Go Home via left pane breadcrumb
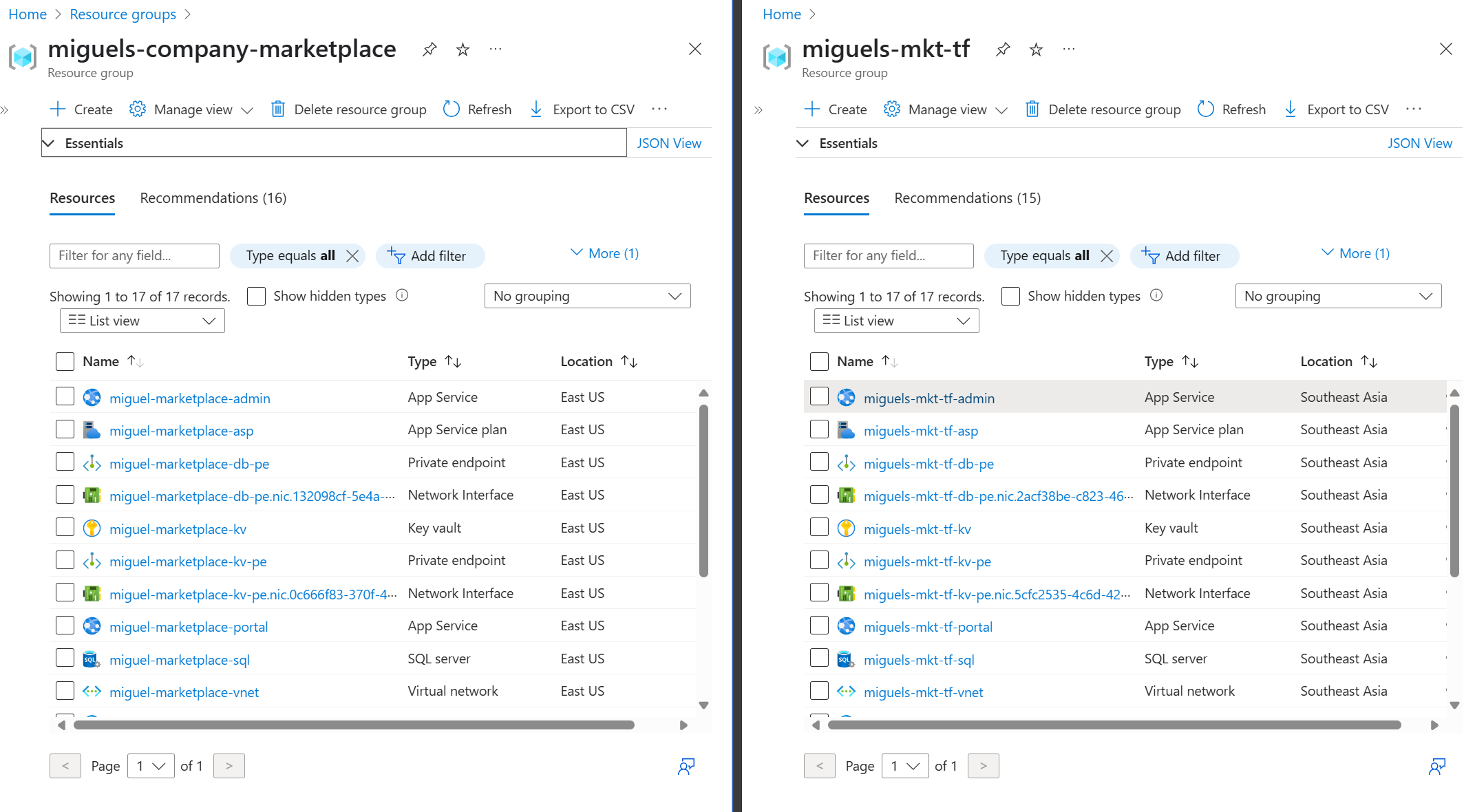Screen dimensions: 1475x812 tap(28, 14)
